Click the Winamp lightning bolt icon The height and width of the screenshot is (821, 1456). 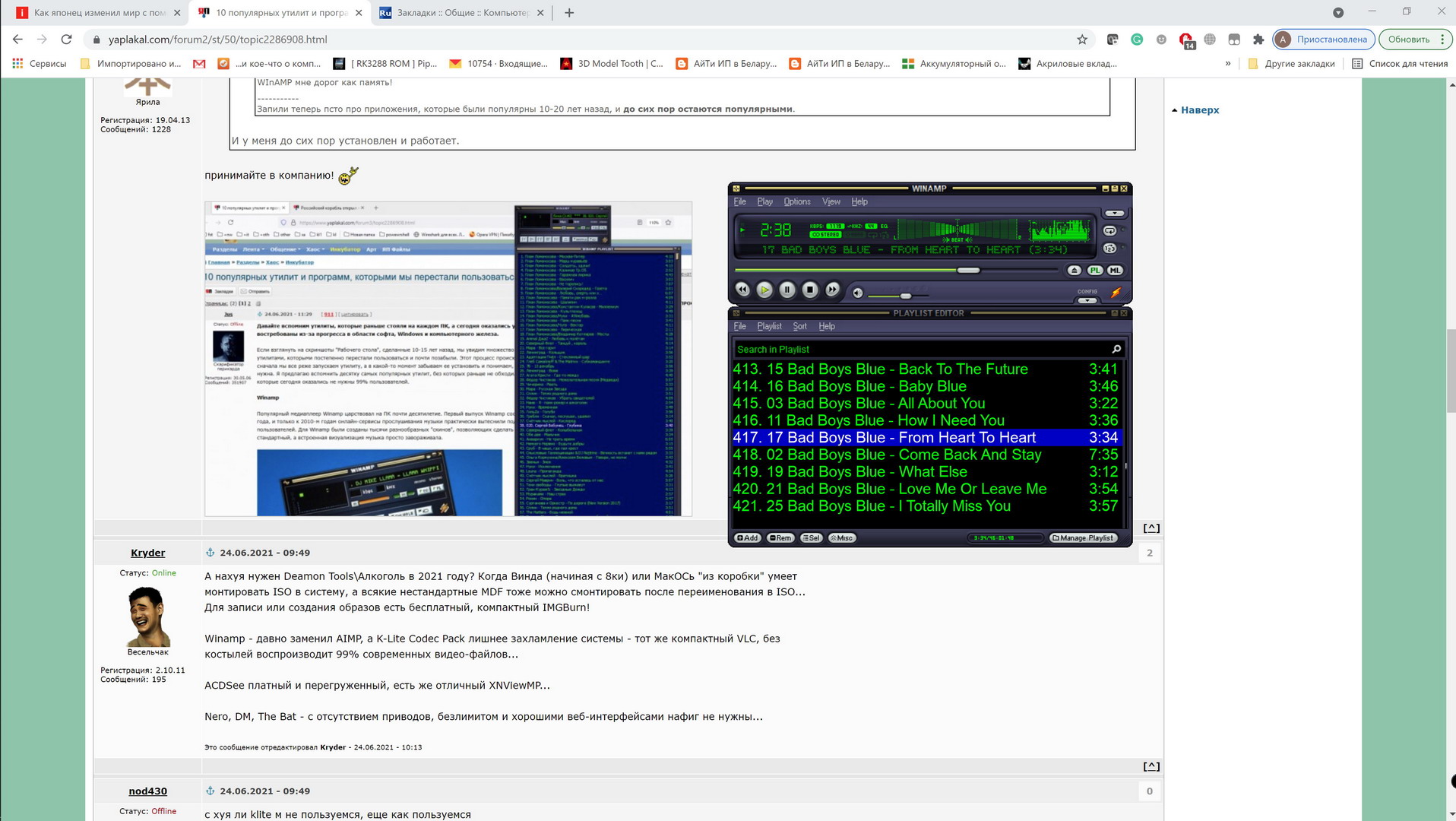coord(1116,293)
